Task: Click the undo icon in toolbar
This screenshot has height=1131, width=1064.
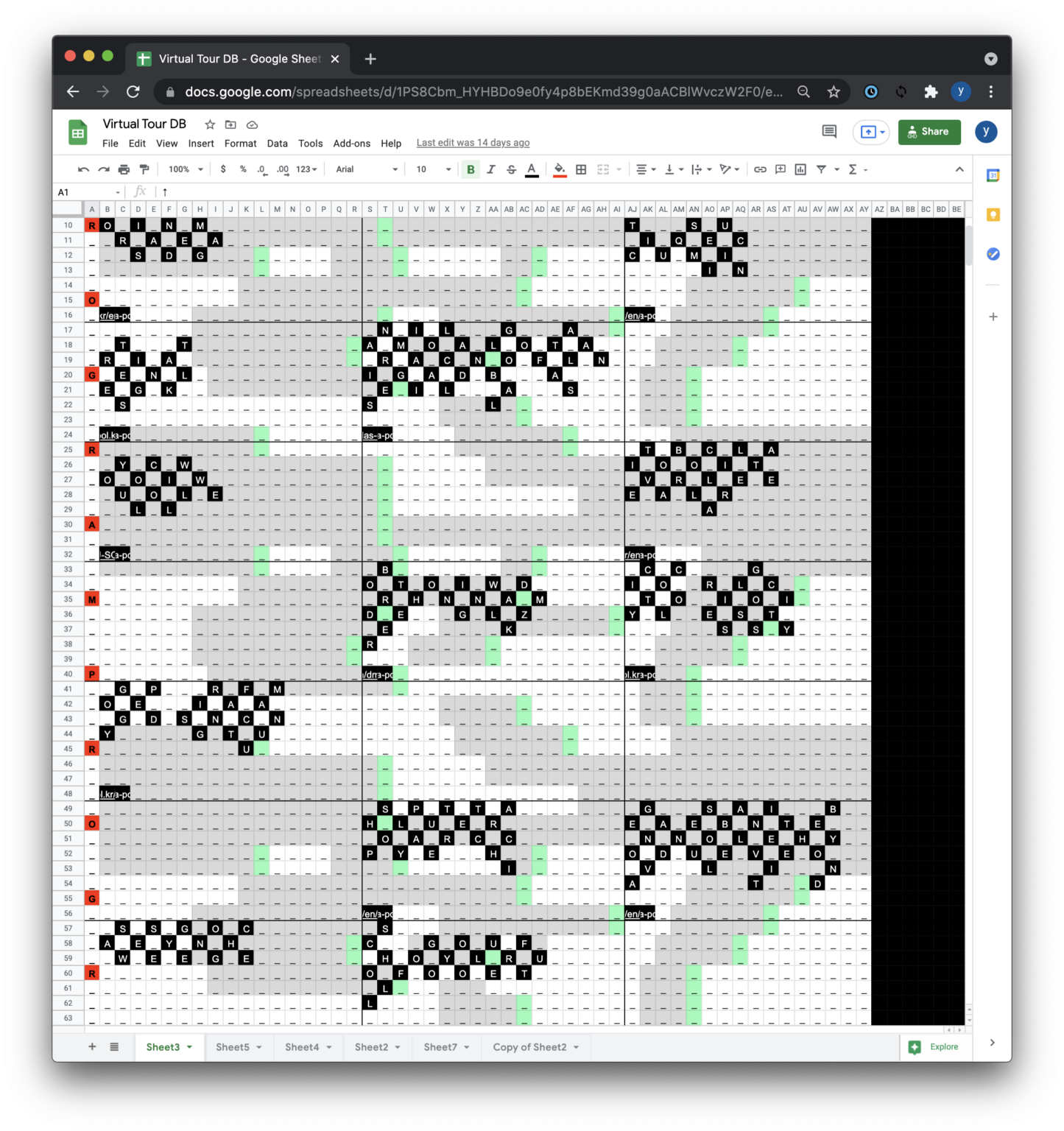Action: point(83,169)
